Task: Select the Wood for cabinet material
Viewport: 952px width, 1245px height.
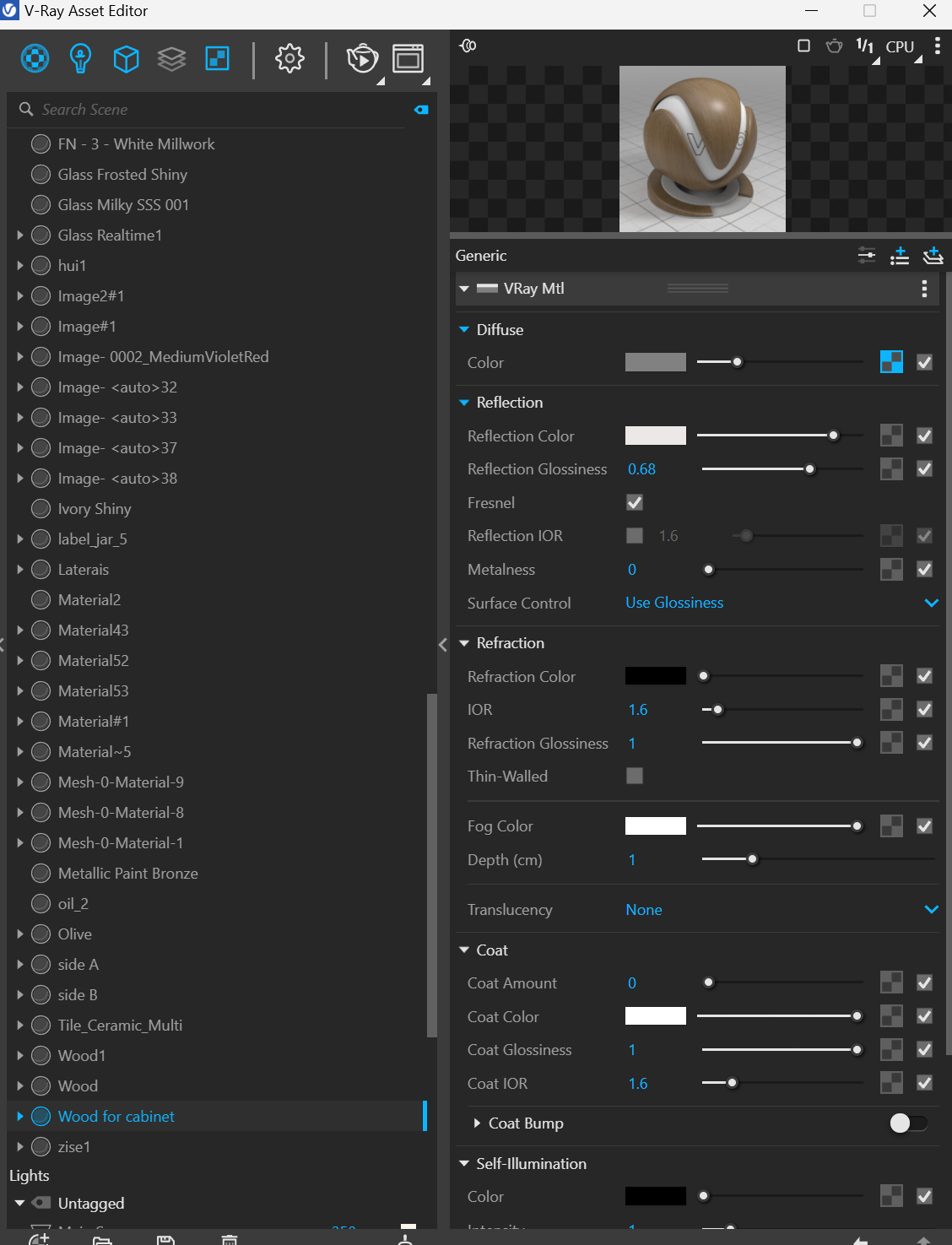Action: tap(116, 1117)
